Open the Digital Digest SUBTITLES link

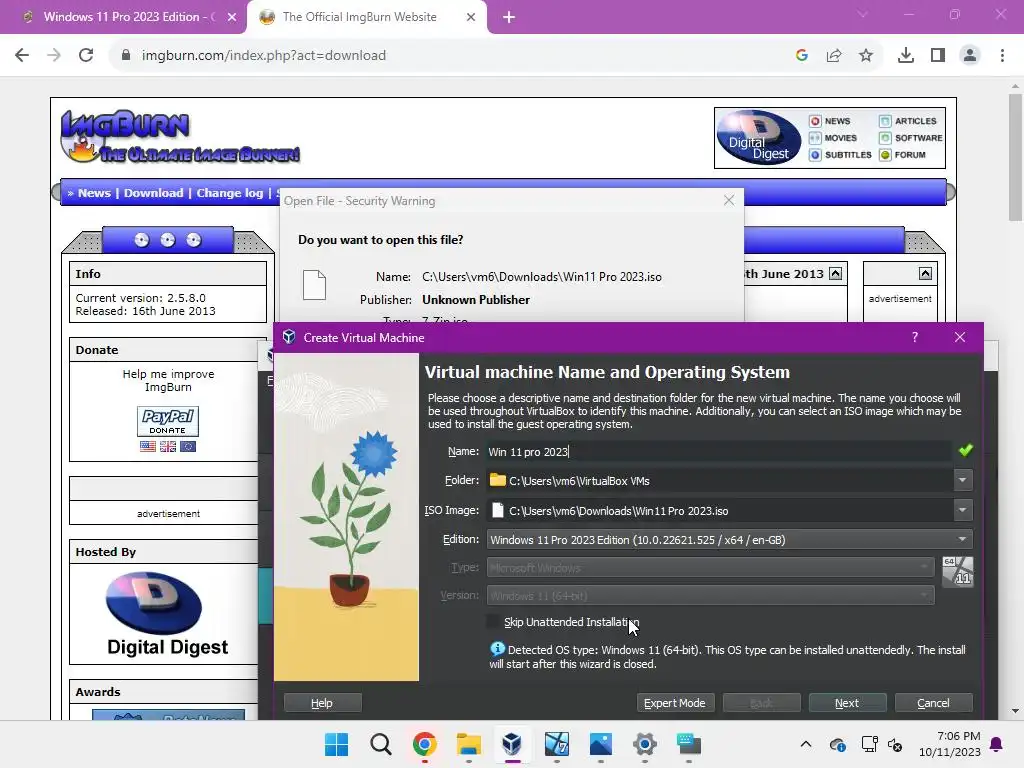(x=840, y=155)
